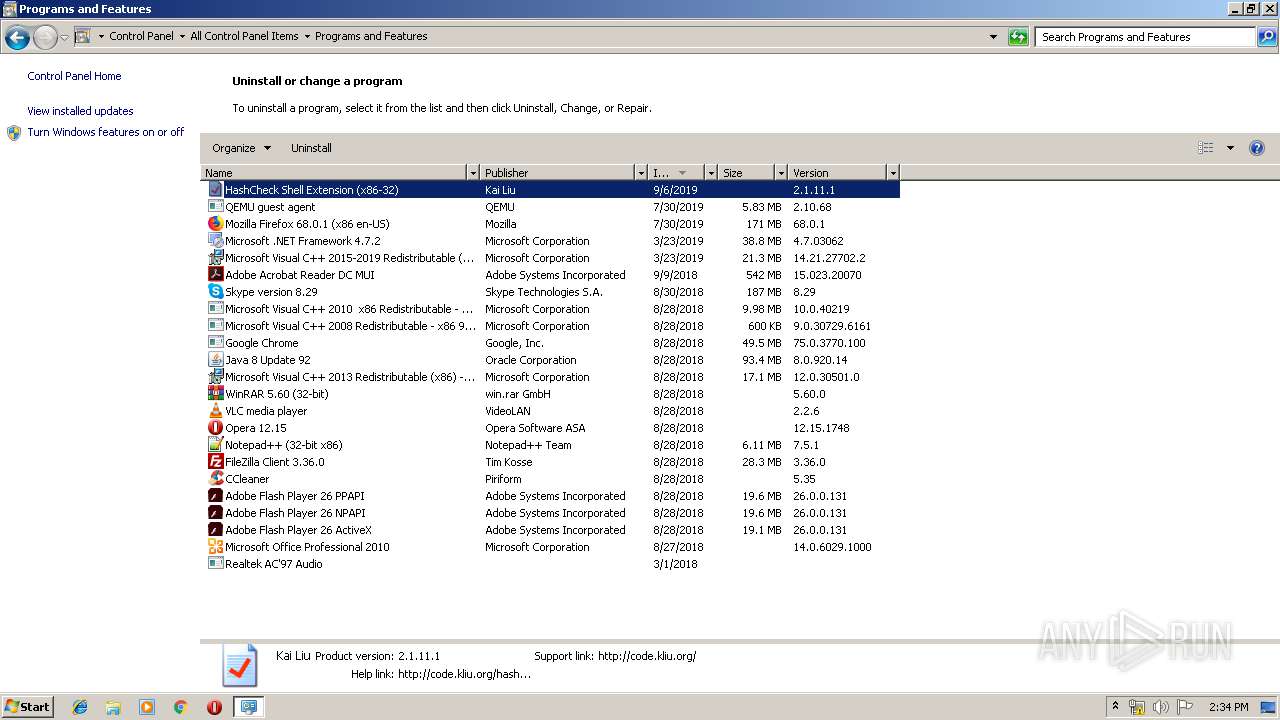Select the Realtek AC'97 Audio icon
The image size is (1280, 720).
pyautogui.click(x=215, y=564)
